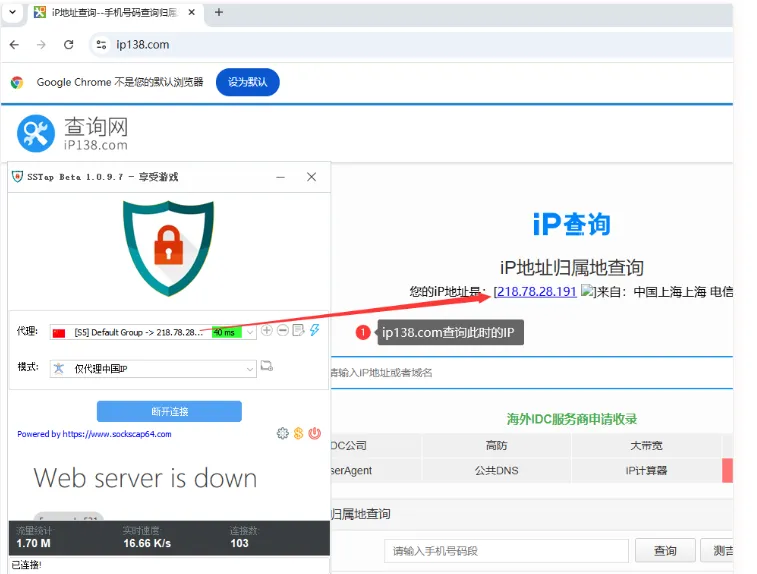
Task: Click the 40 ms latency indicator
Action: pos(226,332)
